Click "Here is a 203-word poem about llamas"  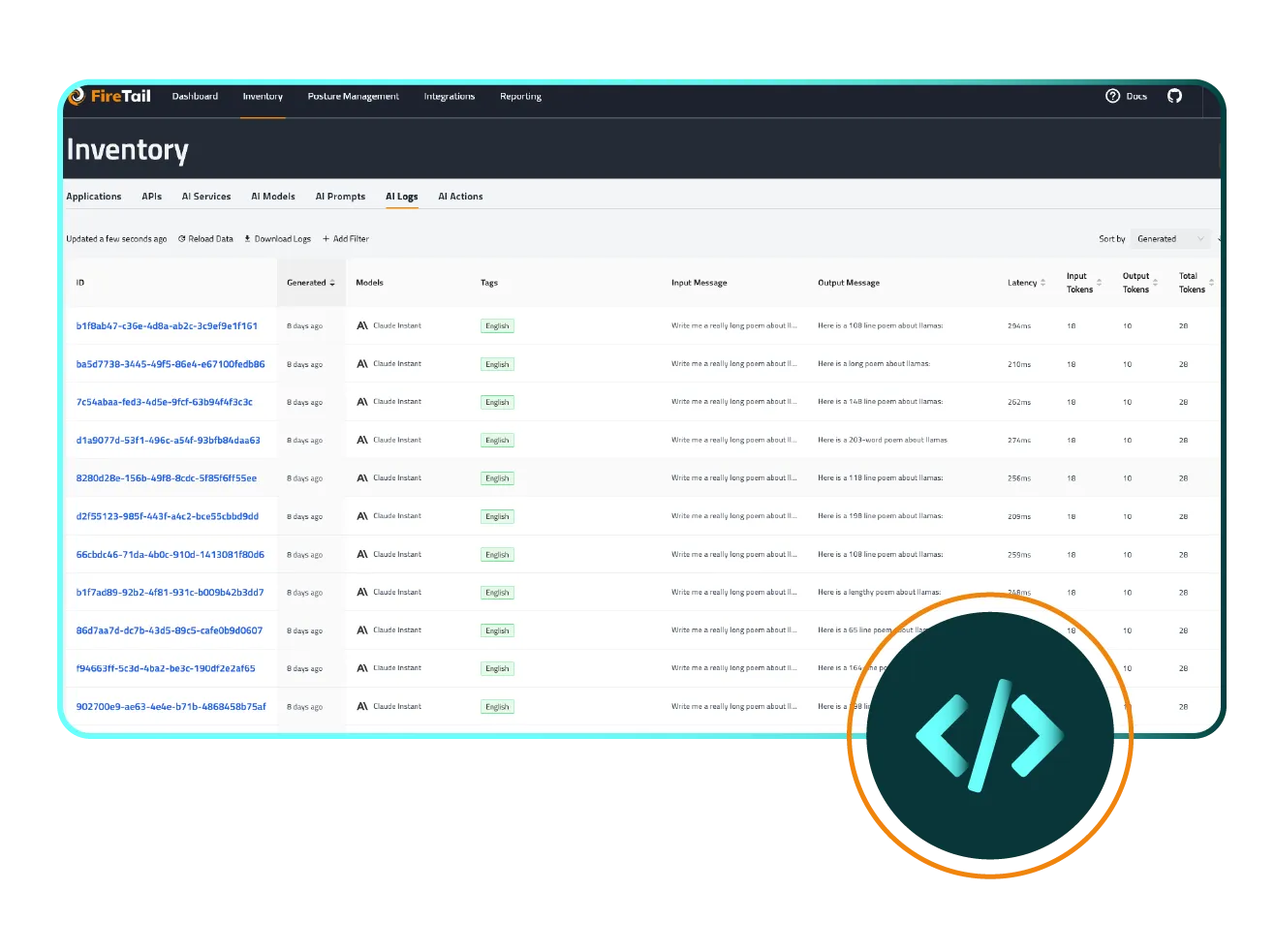click(883, 440)
